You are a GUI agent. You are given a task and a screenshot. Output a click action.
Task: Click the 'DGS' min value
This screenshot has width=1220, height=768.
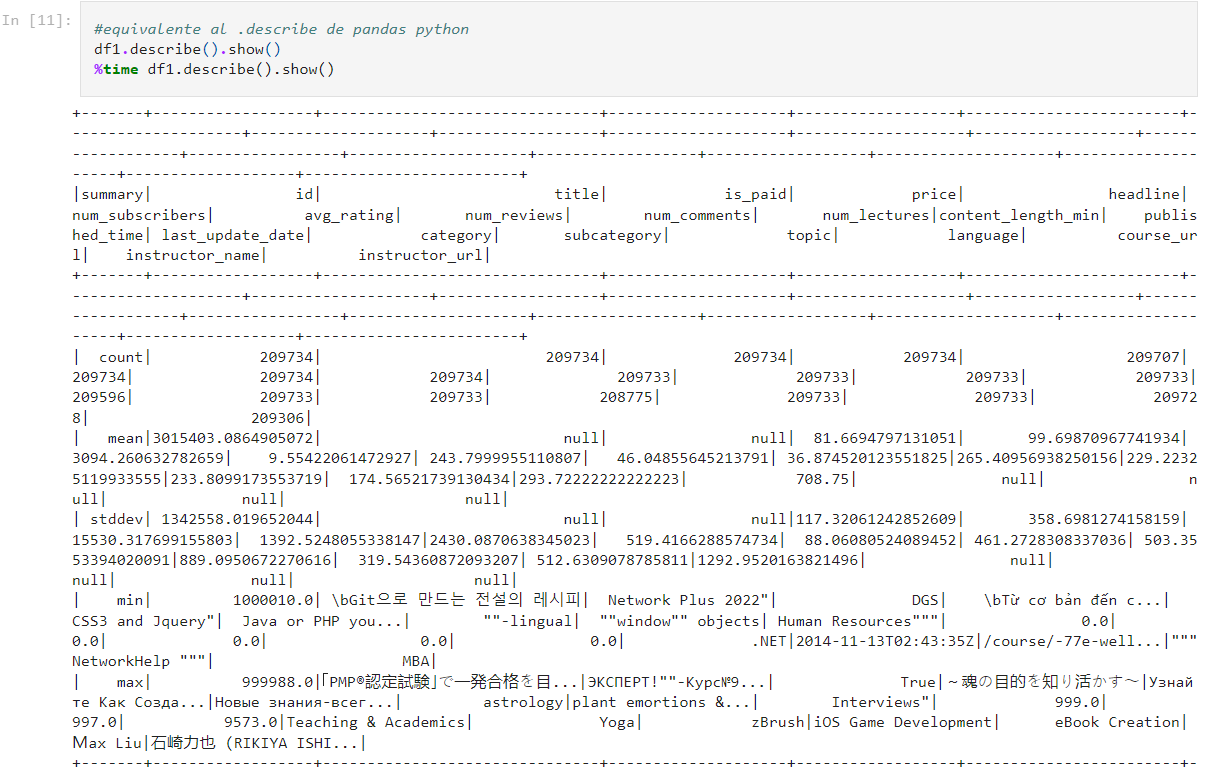tap(925, 600)
